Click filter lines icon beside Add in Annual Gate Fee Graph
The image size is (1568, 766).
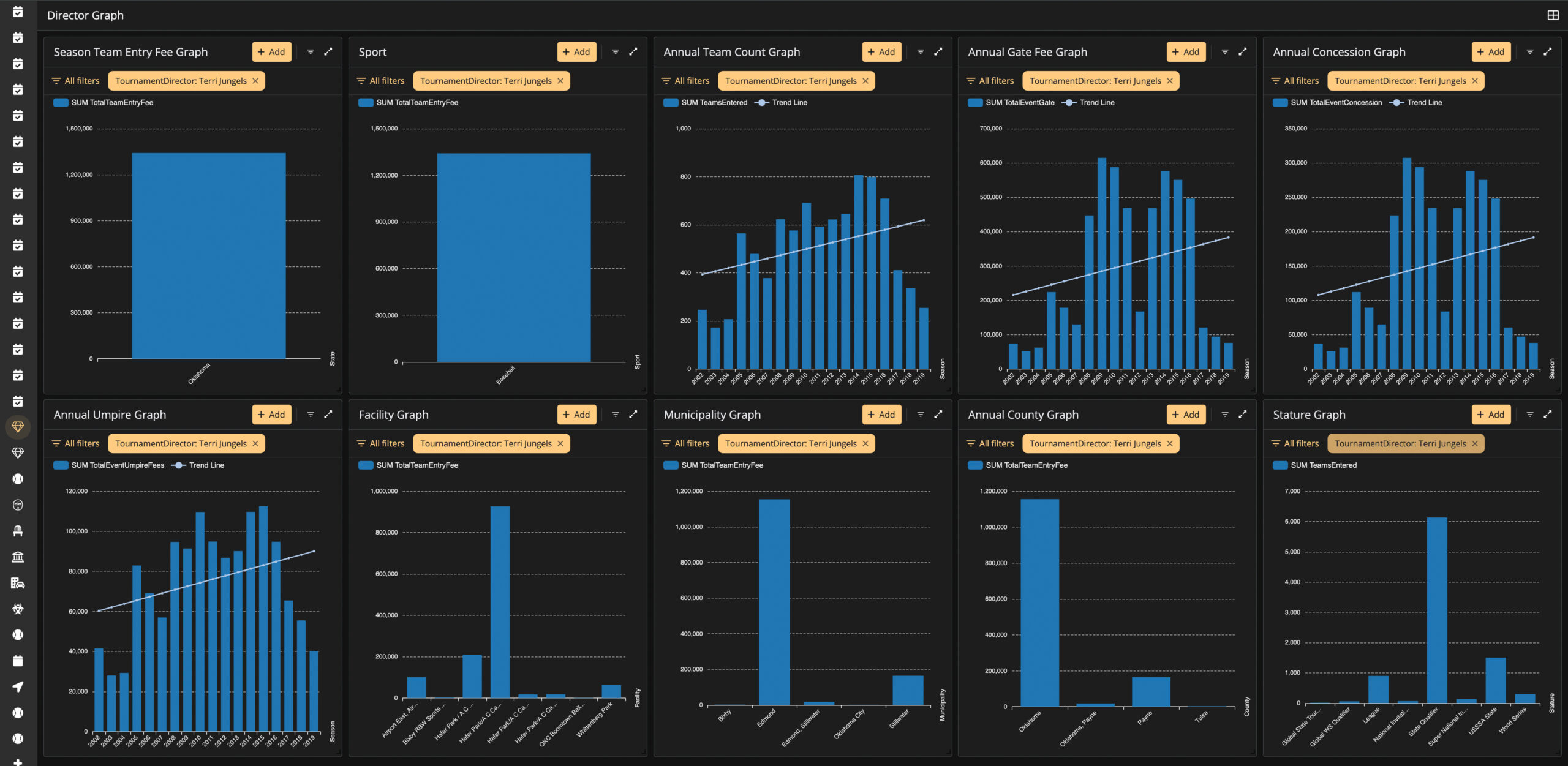[1225, 52]
